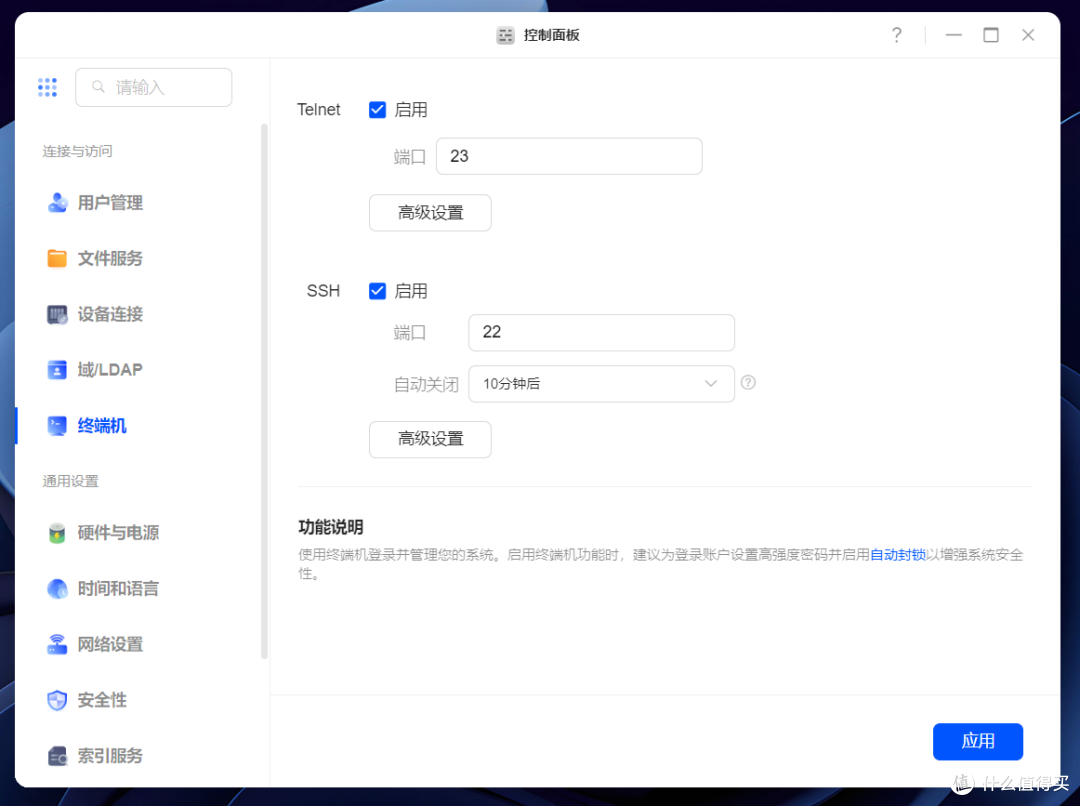Click the 控制面板 title bar icon

coord(506,35)
